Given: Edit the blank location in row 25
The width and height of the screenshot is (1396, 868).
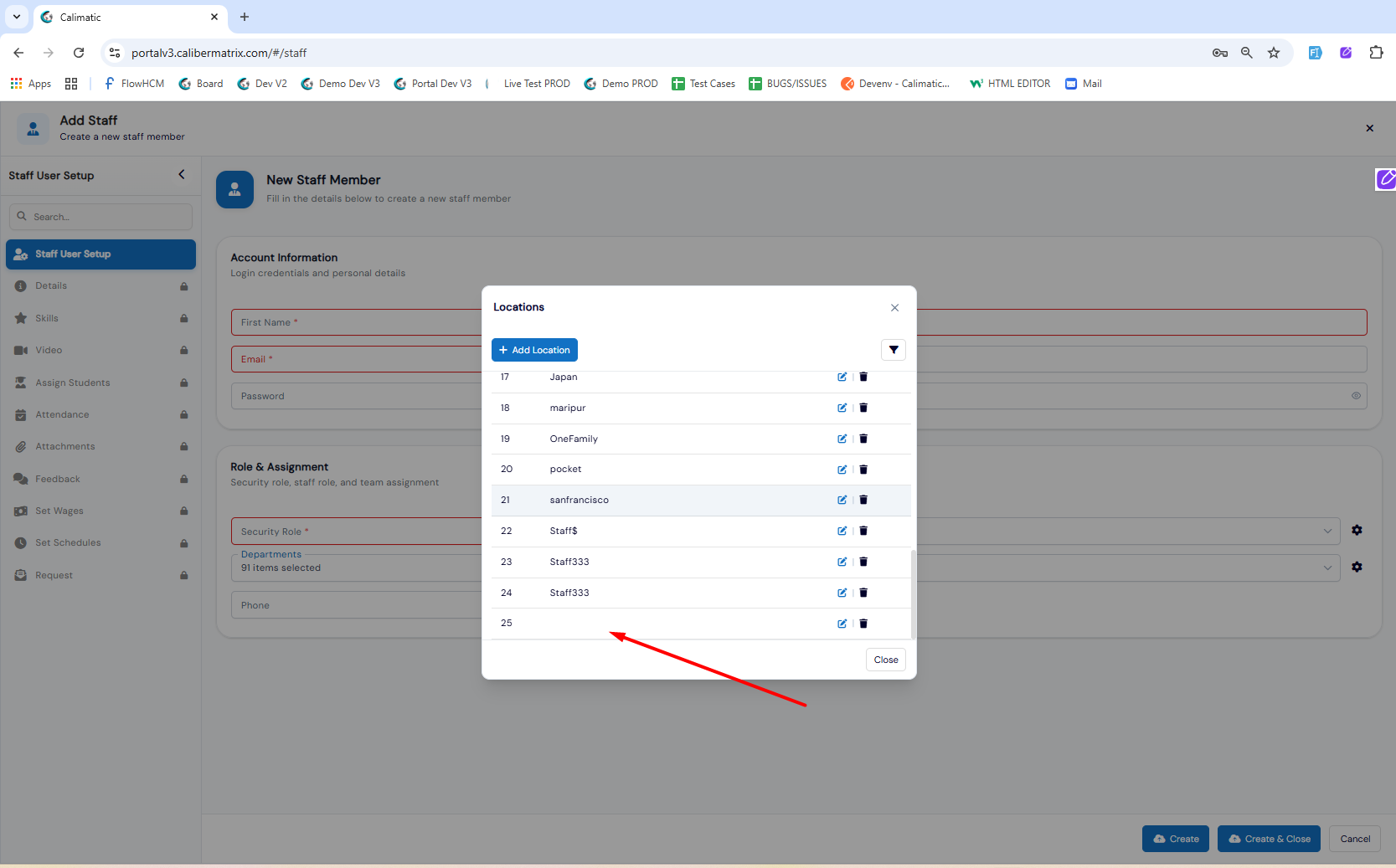Looking at the screenshot, I should [x=842, y=624].
